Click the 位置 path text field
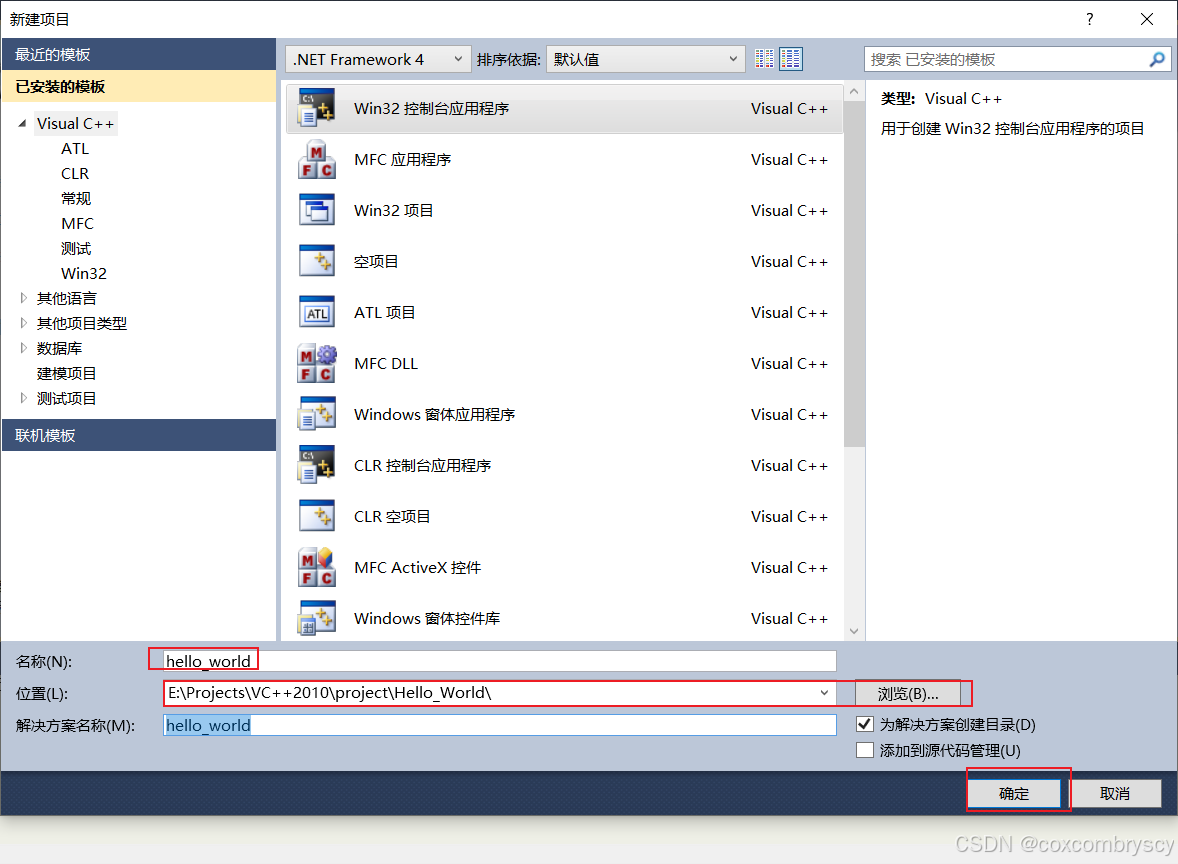 (489, 693)
